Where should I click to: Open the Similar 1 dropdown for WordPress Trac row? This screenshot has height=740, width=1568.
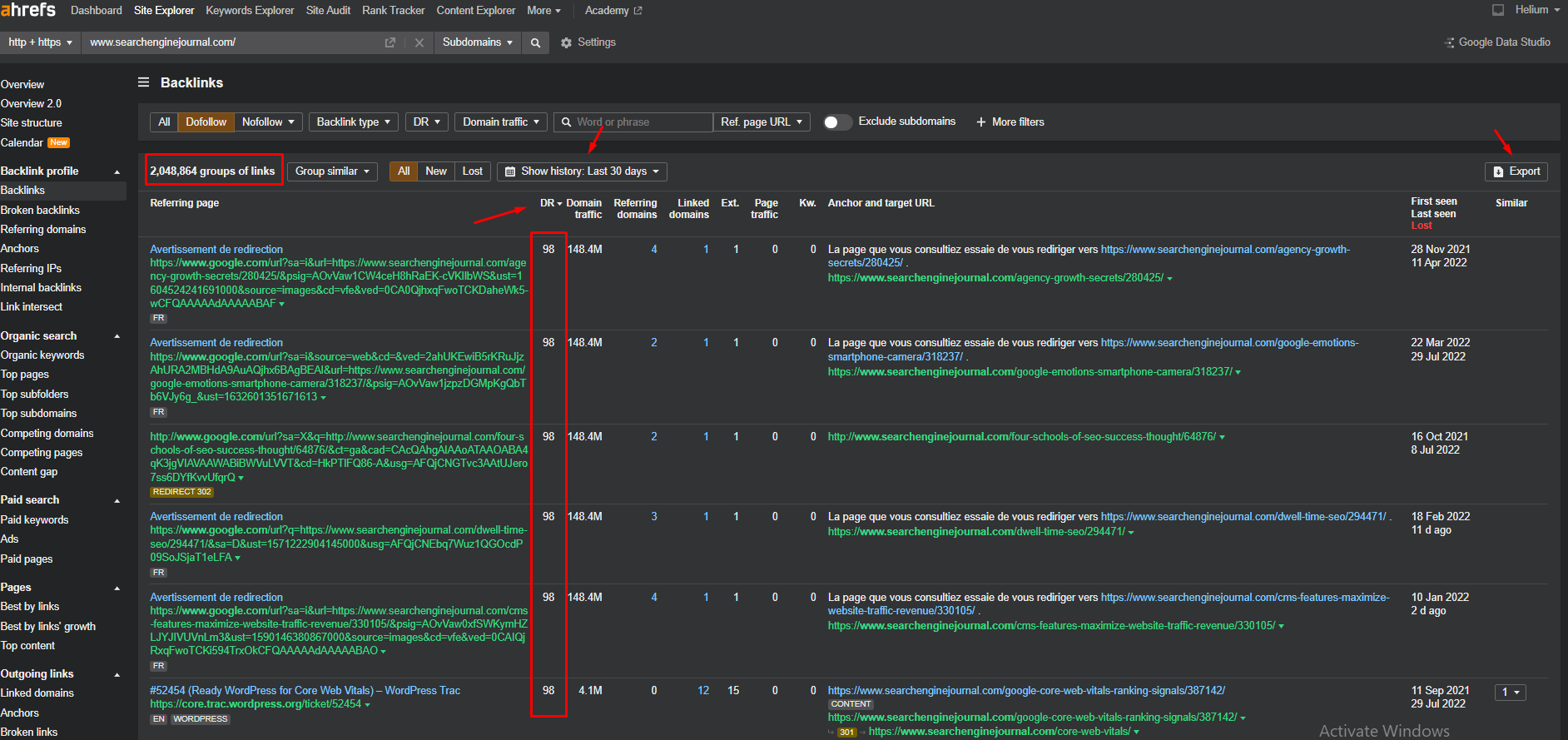(x=1510, y=693)
